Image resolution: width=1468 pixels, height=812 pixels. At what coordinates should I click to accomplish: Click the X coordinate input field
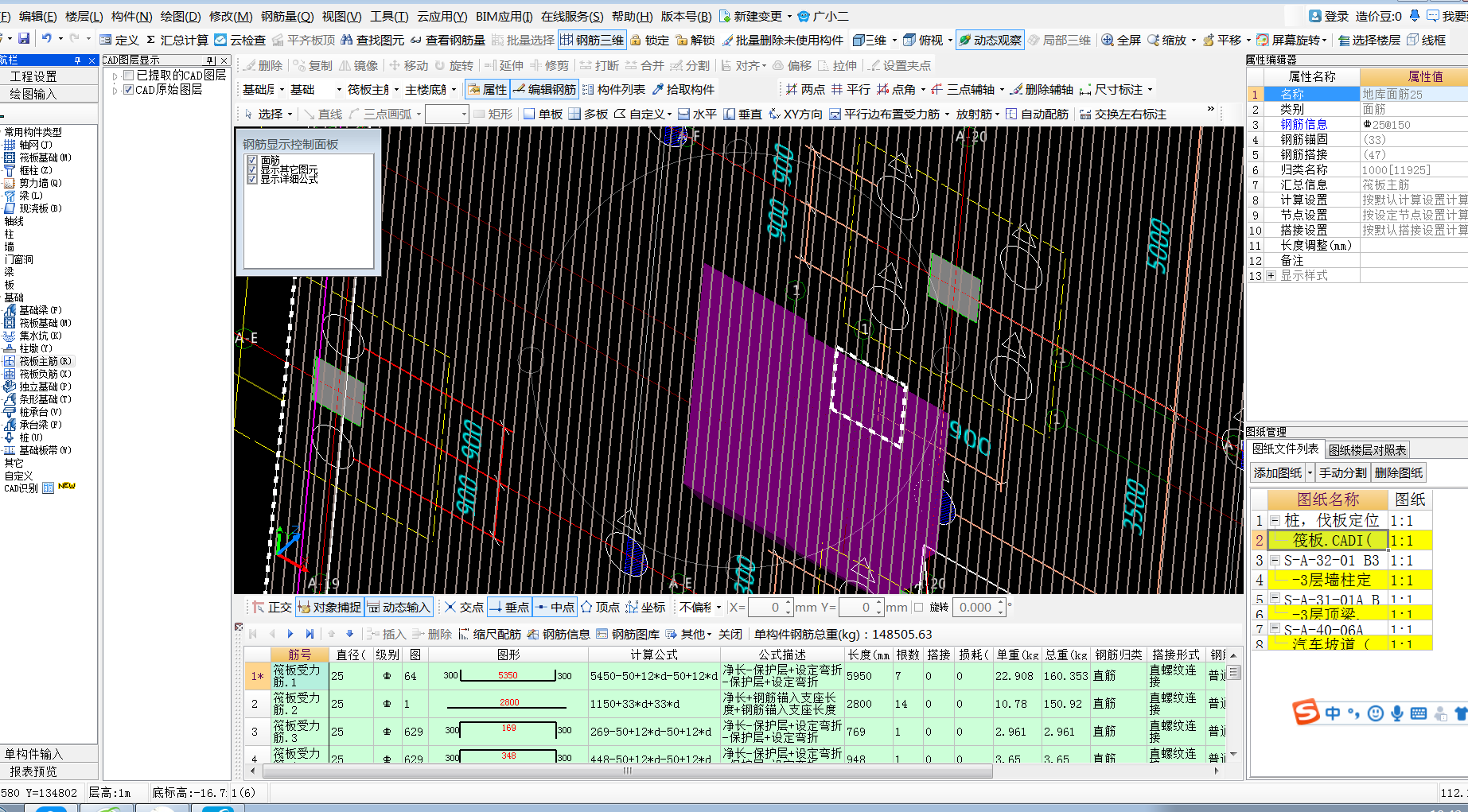tap(766, 607)
